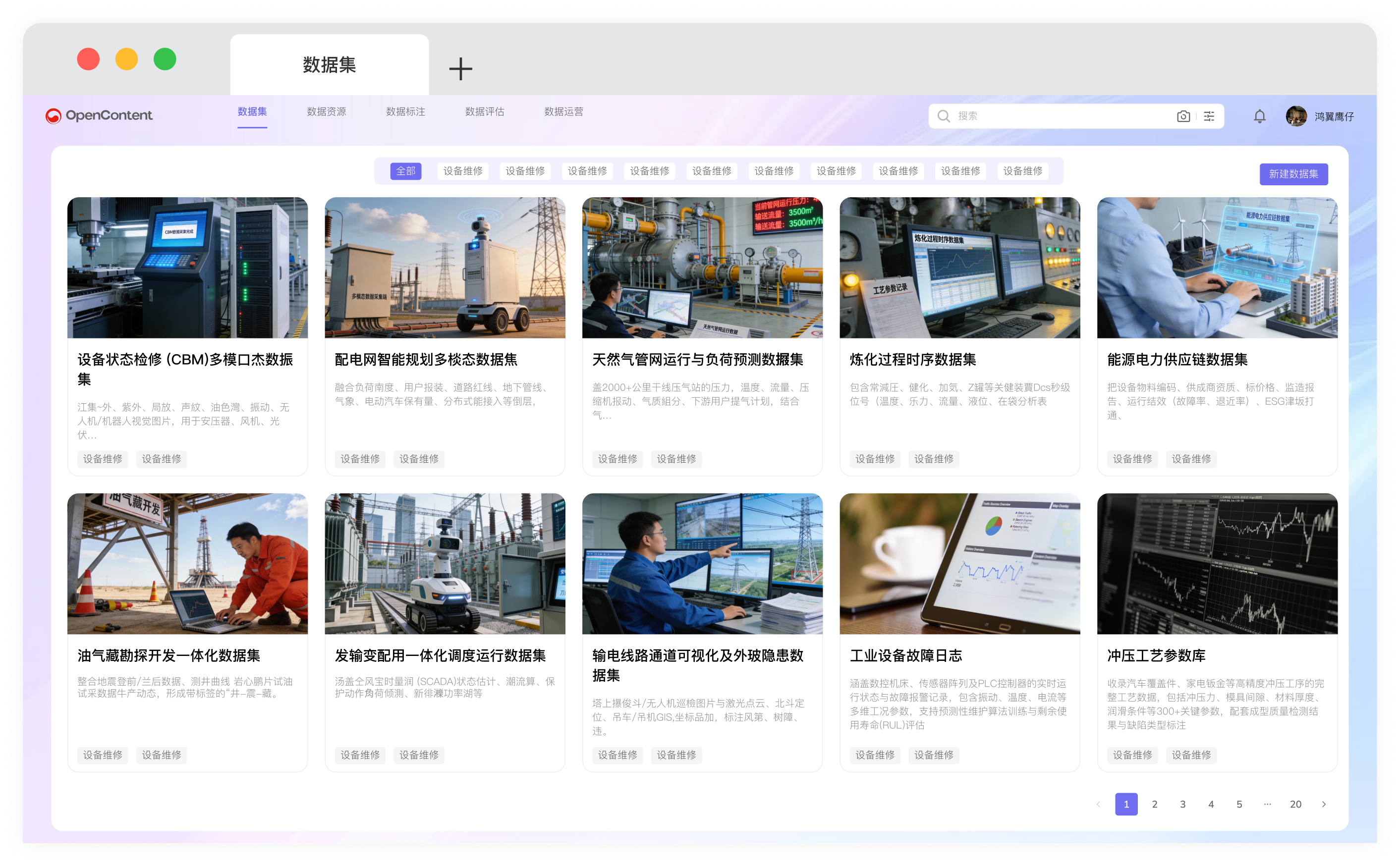
Task: Switch to 数据资源 tab
Action: pos(326,111)
